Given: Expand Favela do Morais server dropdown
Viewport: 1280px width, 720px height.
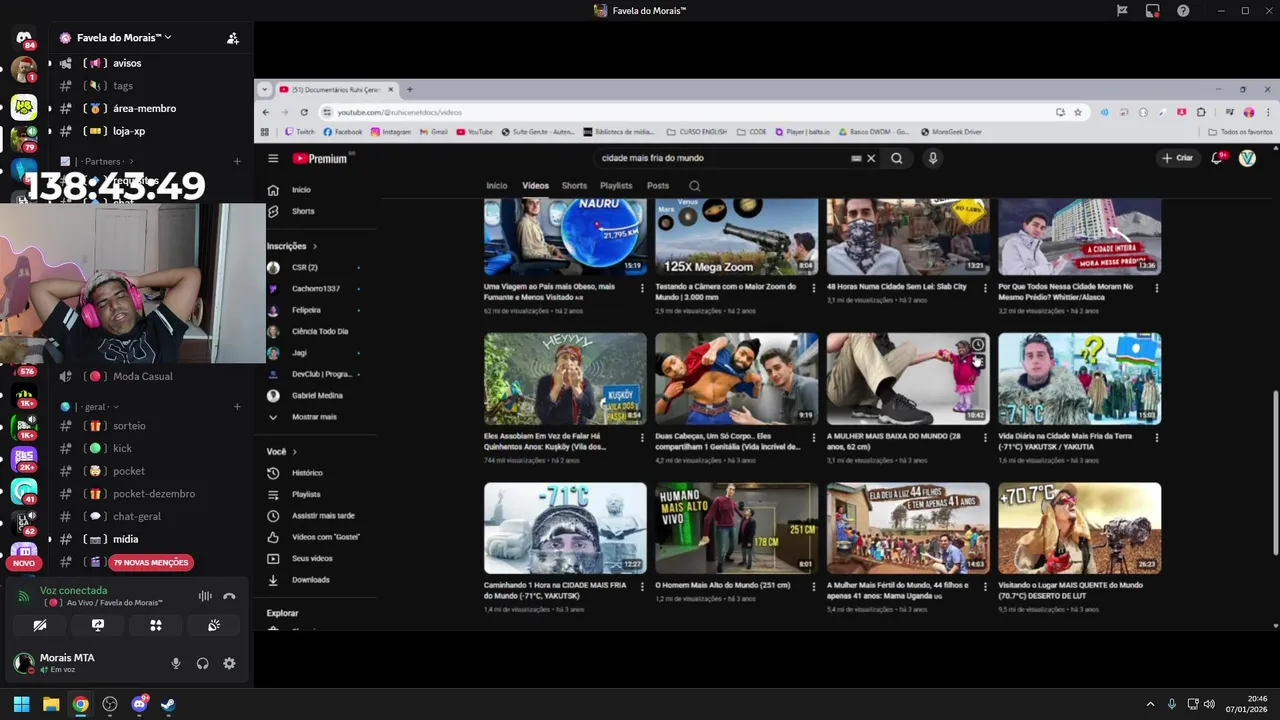Looking at the screenshot, I should click(124, 38).
